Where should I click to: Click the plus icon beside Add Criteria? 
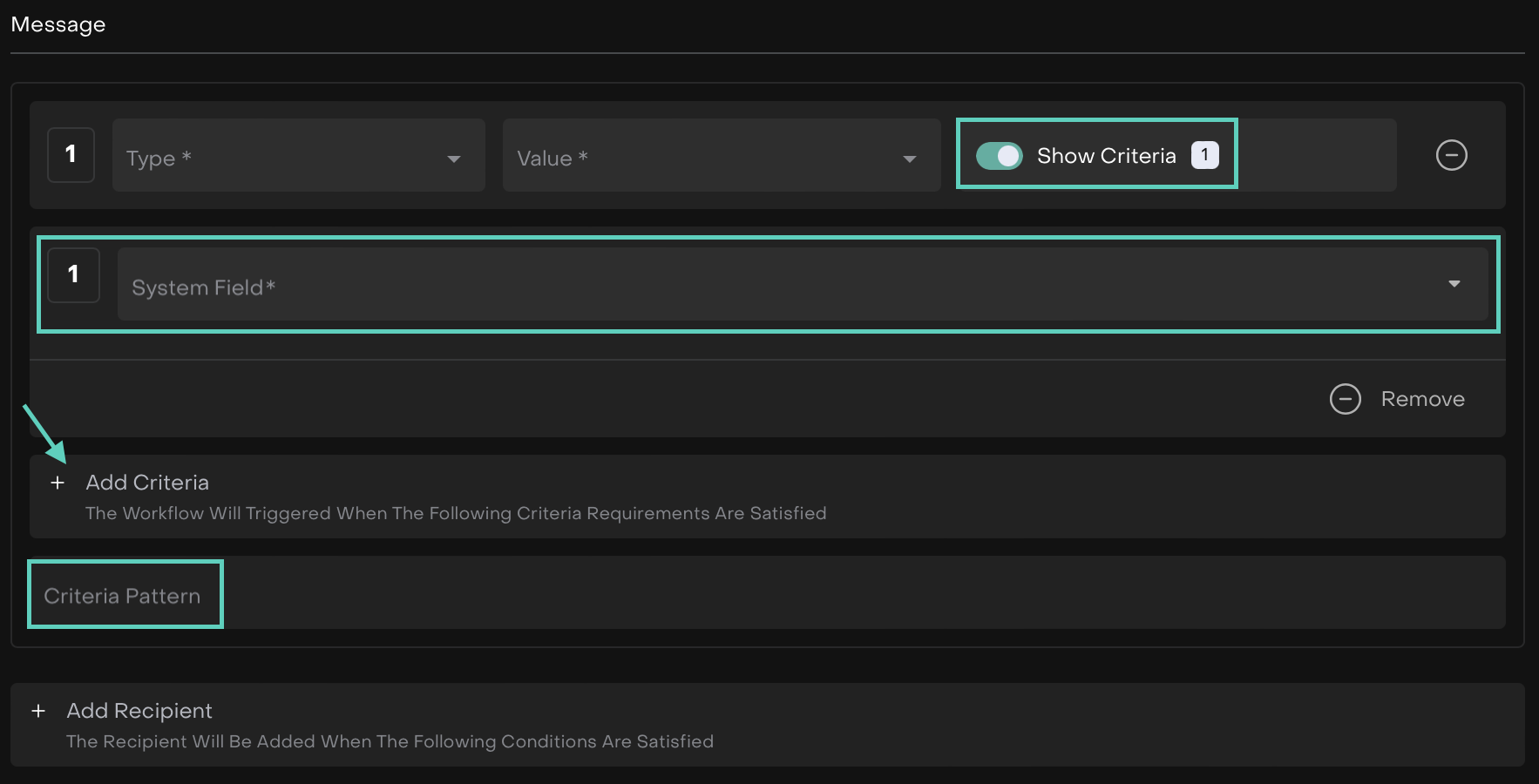(x=58, y=483)
